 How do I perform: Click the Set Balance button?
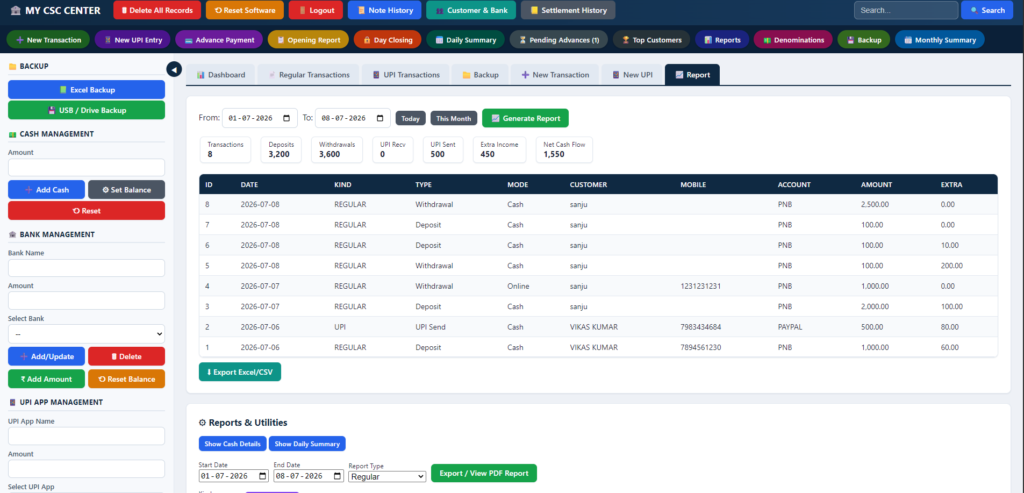click(126, 190)
